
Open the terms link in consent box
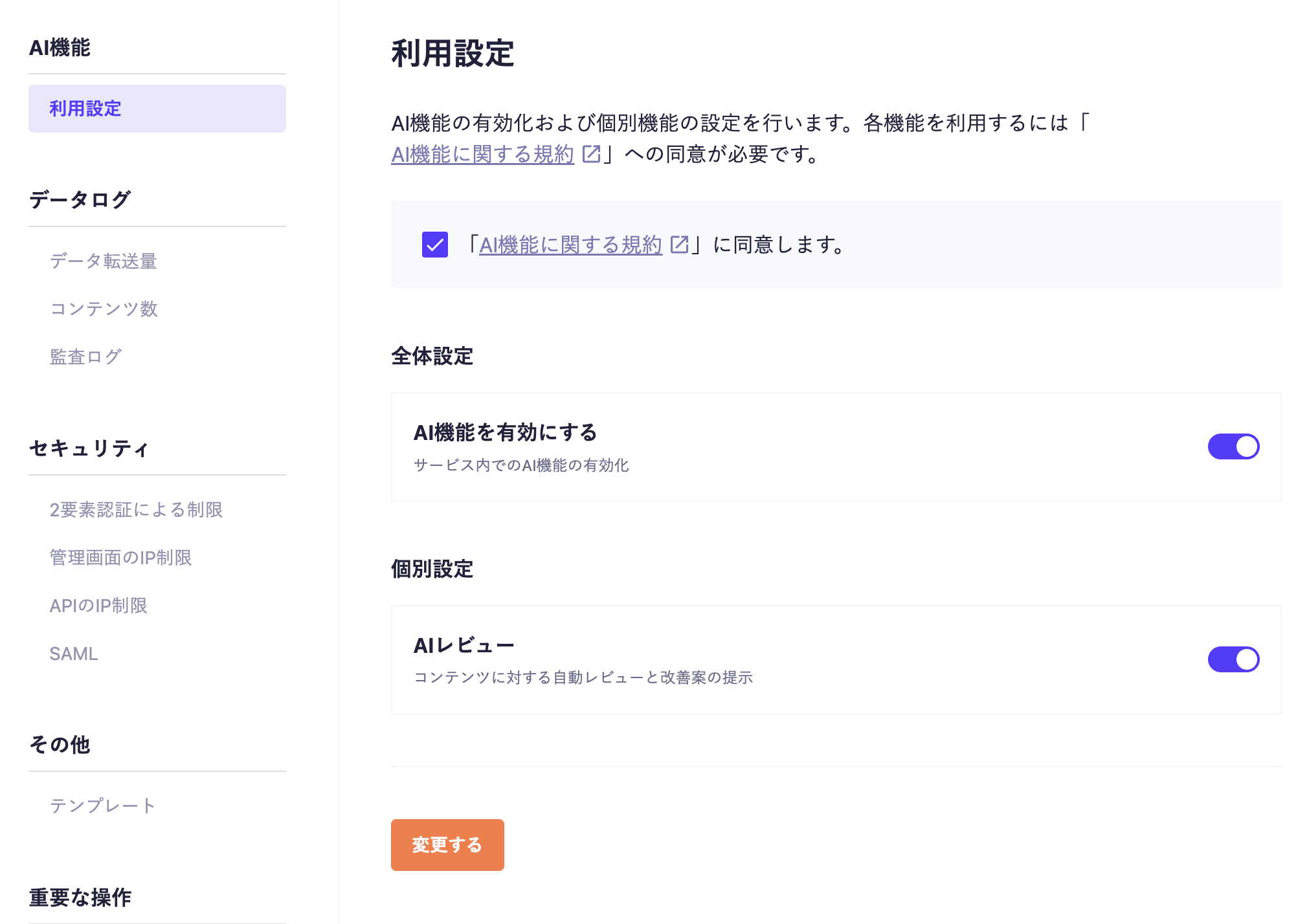pyautogui.click(x=570, y=245)
